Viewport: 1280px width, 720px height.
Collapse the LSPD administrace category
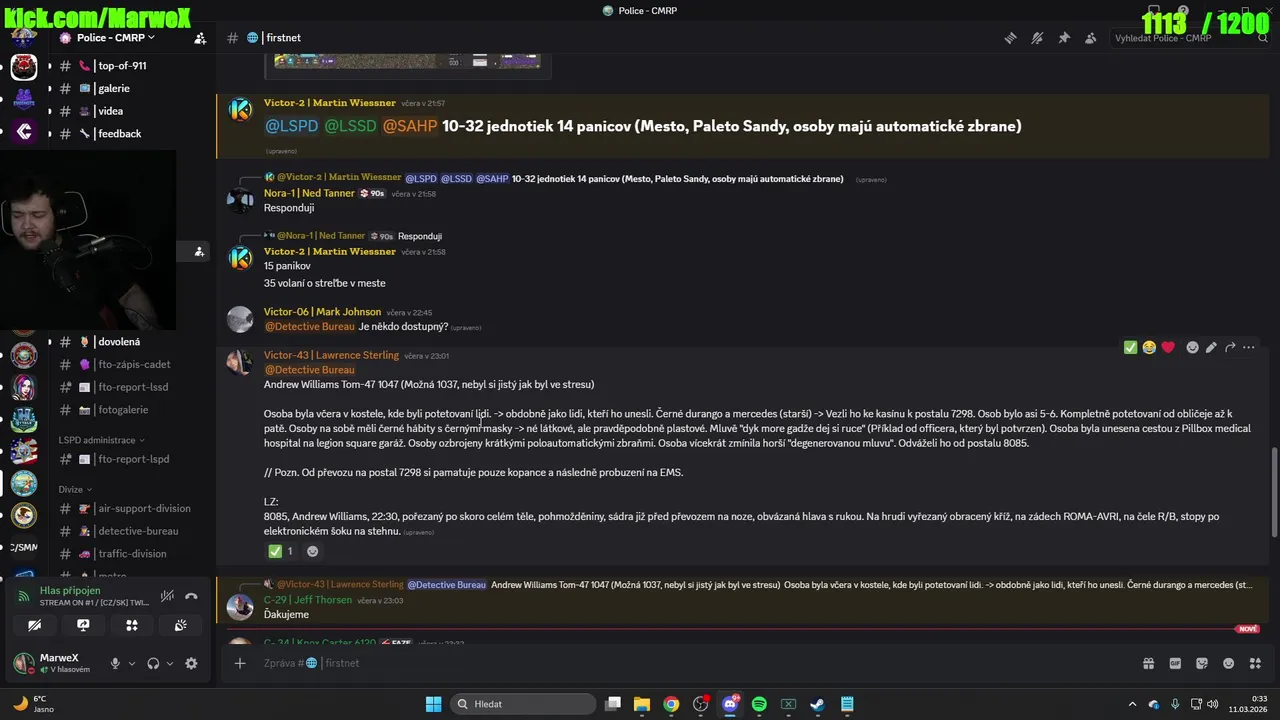[x=100, y=440]
